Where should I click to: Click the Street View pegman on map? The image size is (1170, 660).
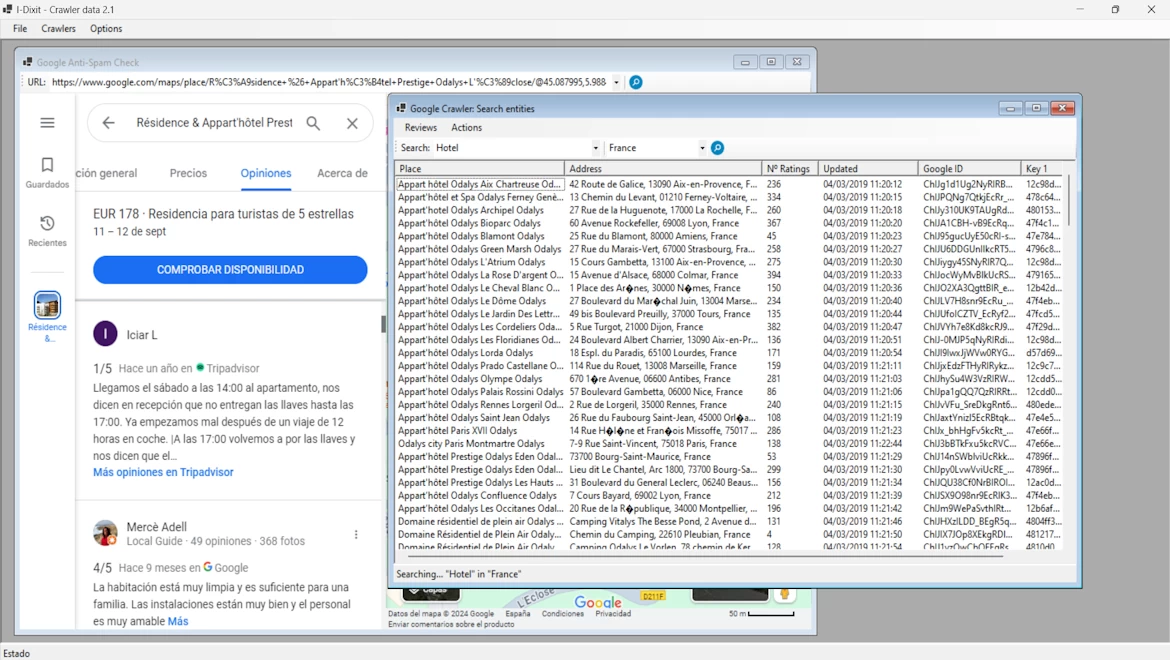[x=784, y=594]
